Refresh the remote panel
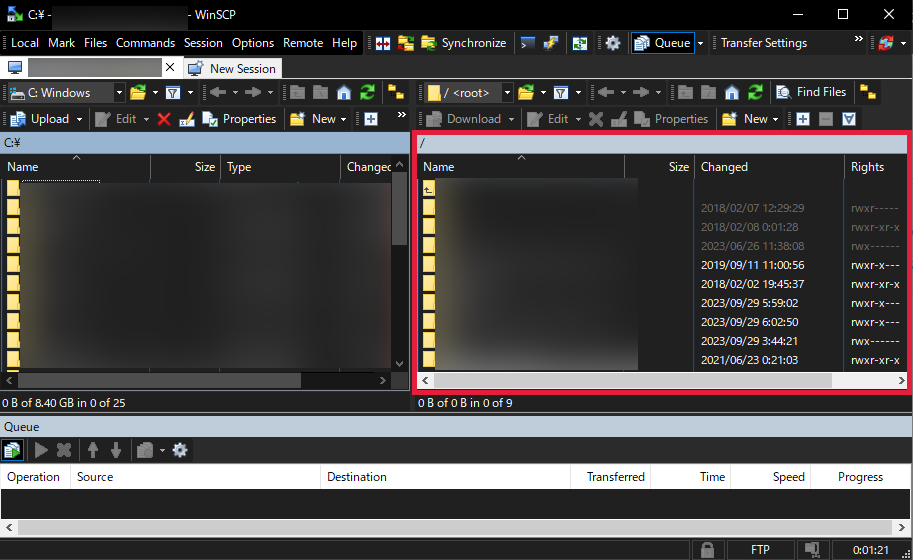913x560 pixels. coord(755,93)
